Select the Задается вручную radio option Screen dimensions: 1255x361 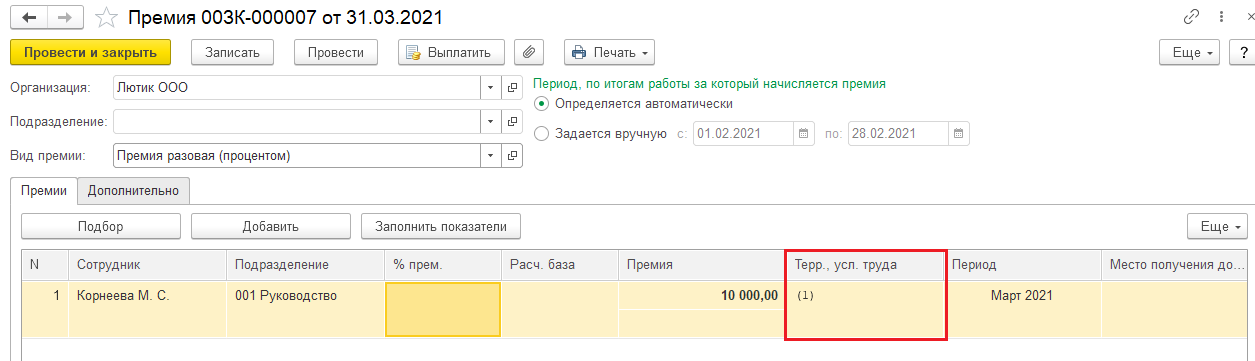pos(542,133)
